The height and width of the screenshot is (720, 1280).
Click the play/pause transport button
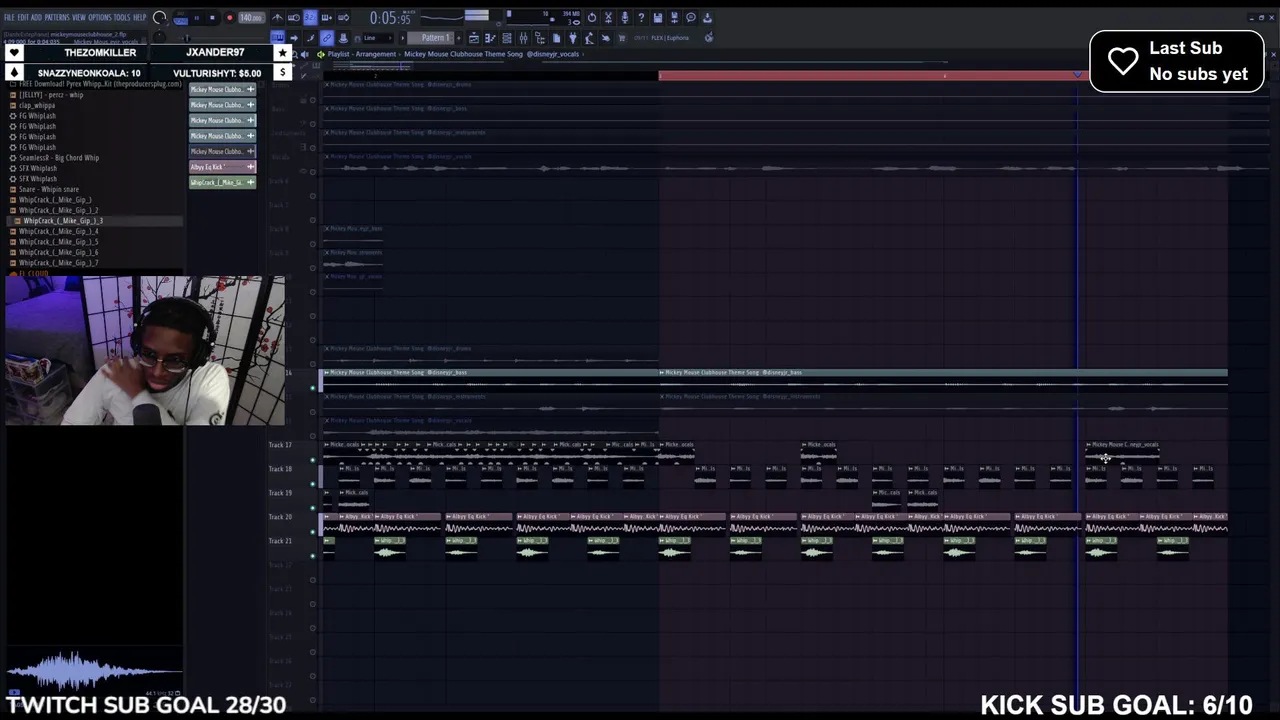coord(197,18)
